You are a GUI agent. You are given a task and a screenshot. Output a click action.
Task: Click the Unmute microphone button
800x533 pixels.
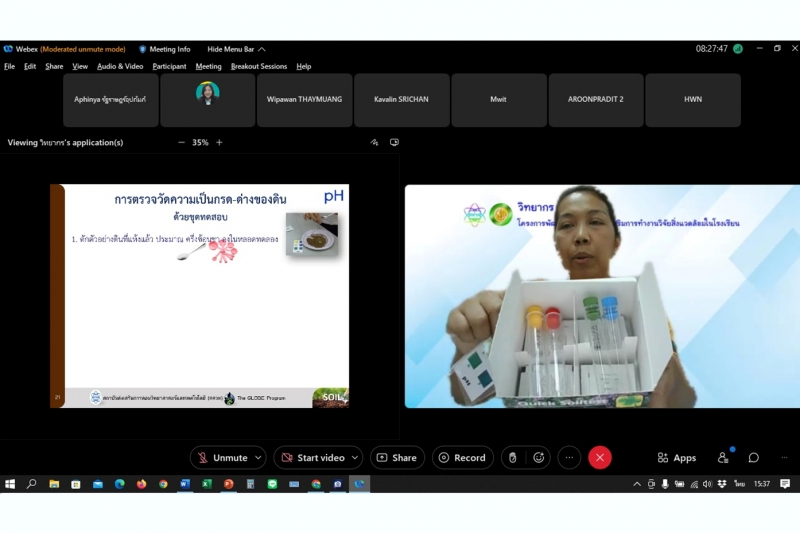222,458
